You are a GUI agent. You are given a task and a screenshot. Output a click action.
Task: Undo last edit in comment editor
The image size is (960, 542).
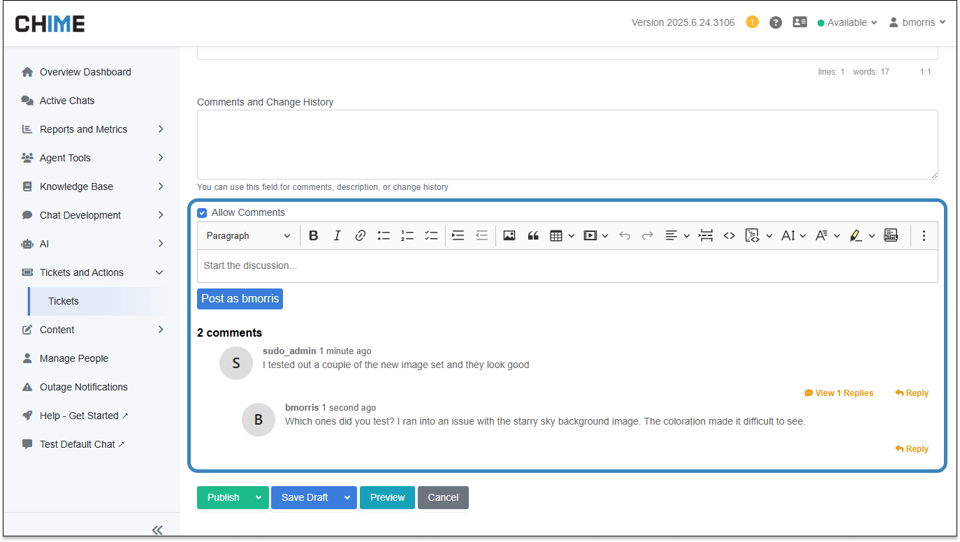[624, 236]
